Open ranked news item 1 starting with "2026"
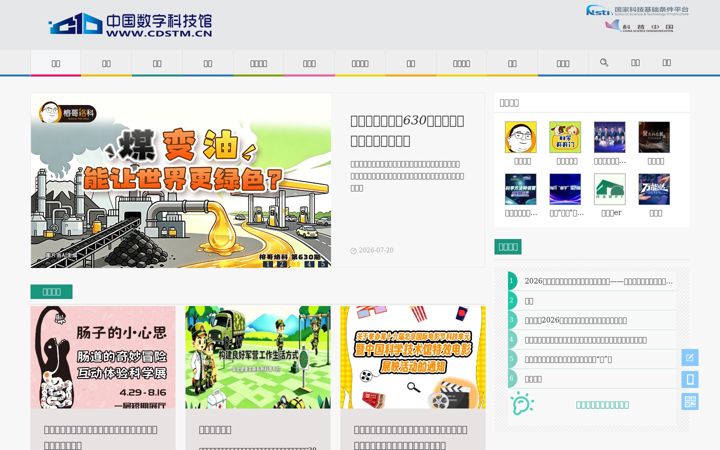The width and height of the screenshot is (720, 450). 599,281
